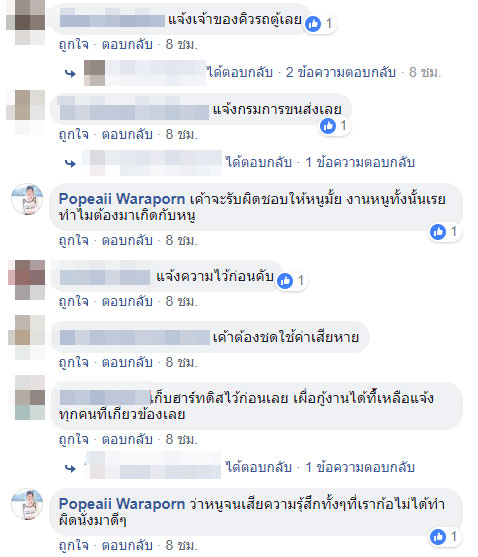Screen dimensions: 478x557
Task: Expand the 1 ข้อความตอบกลับ under the 'เก็บฮาร์ทดิส' comment
Action: (x=360, y=467)
